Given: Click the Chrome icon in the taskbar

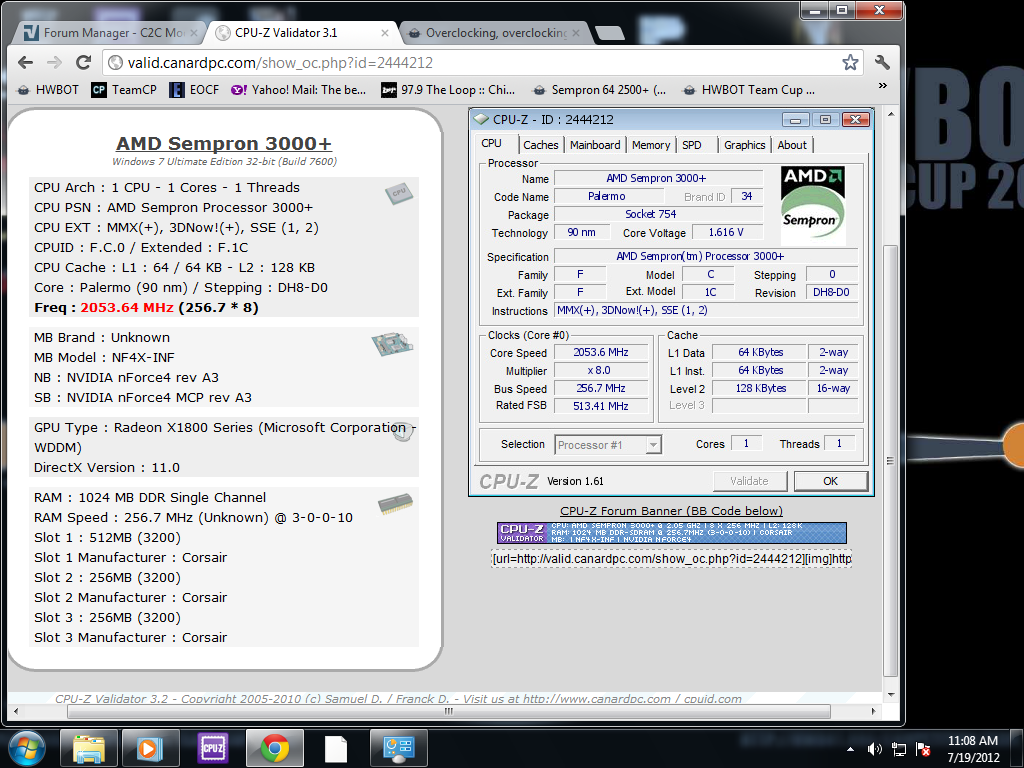Looking at the screenshot, I should (275, 748).
